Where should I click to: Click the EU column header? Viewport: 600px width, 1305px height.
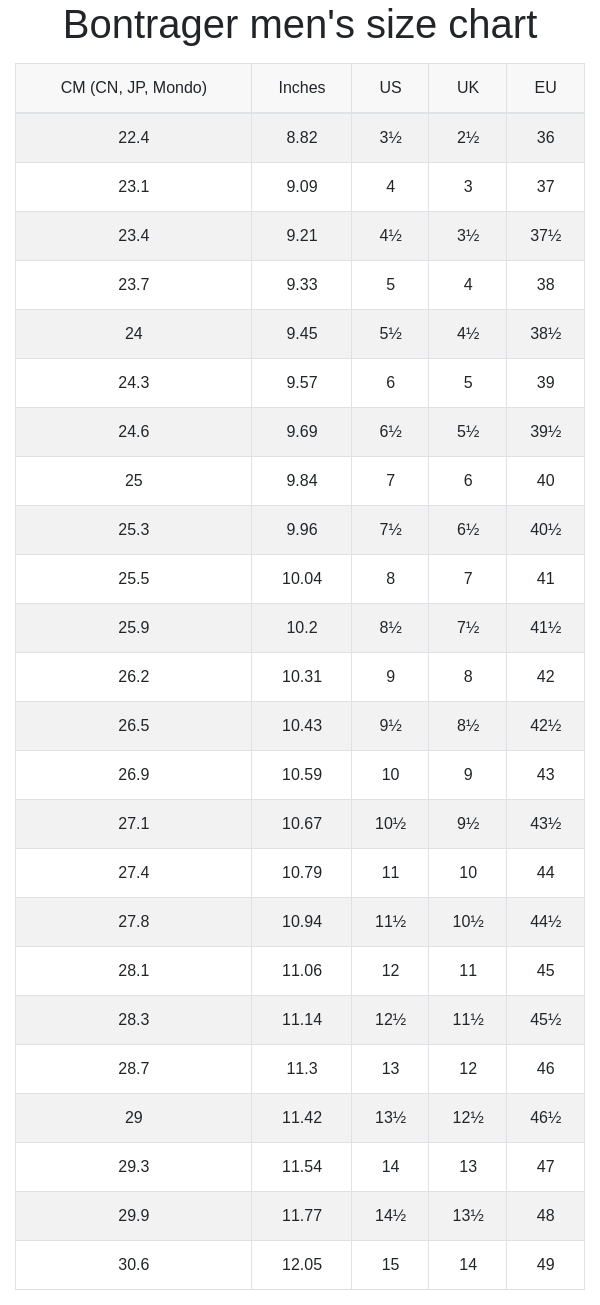[545, 88]
